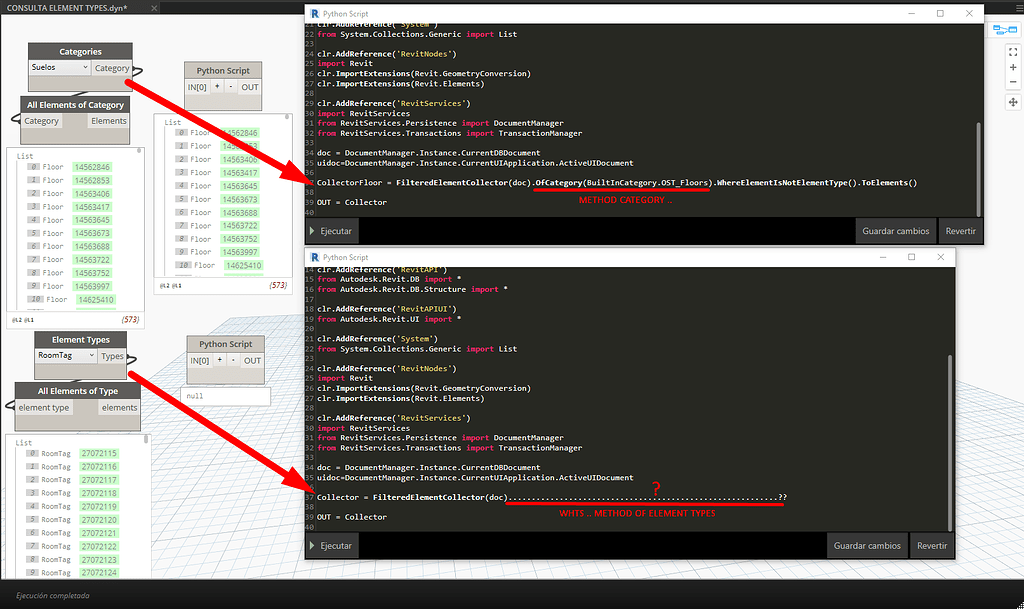1024x609 pixels.
Task: Click Revertir in the bottom editor
Action: 932,546
